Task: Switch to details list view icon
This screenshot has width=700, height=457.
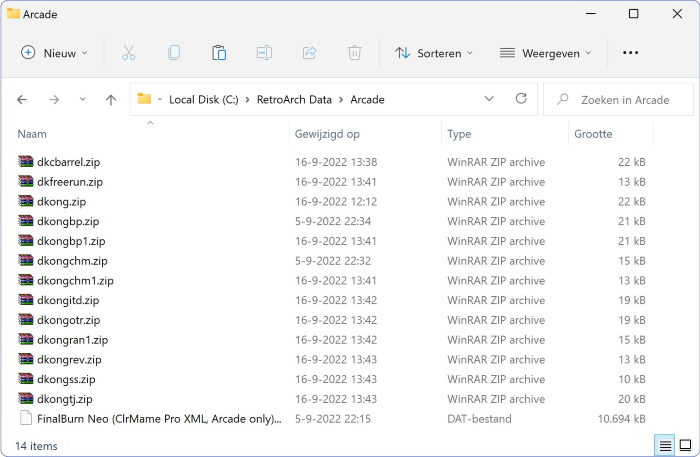Action: [x=665, y=445]
